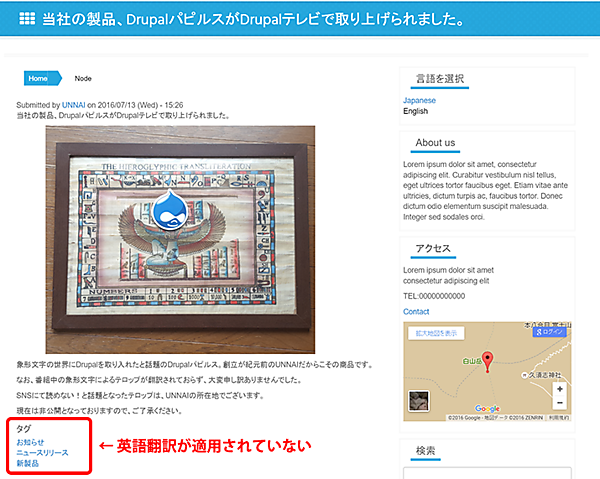
Task: Zoom out the map with minus
Action: (x=559, y=402)
